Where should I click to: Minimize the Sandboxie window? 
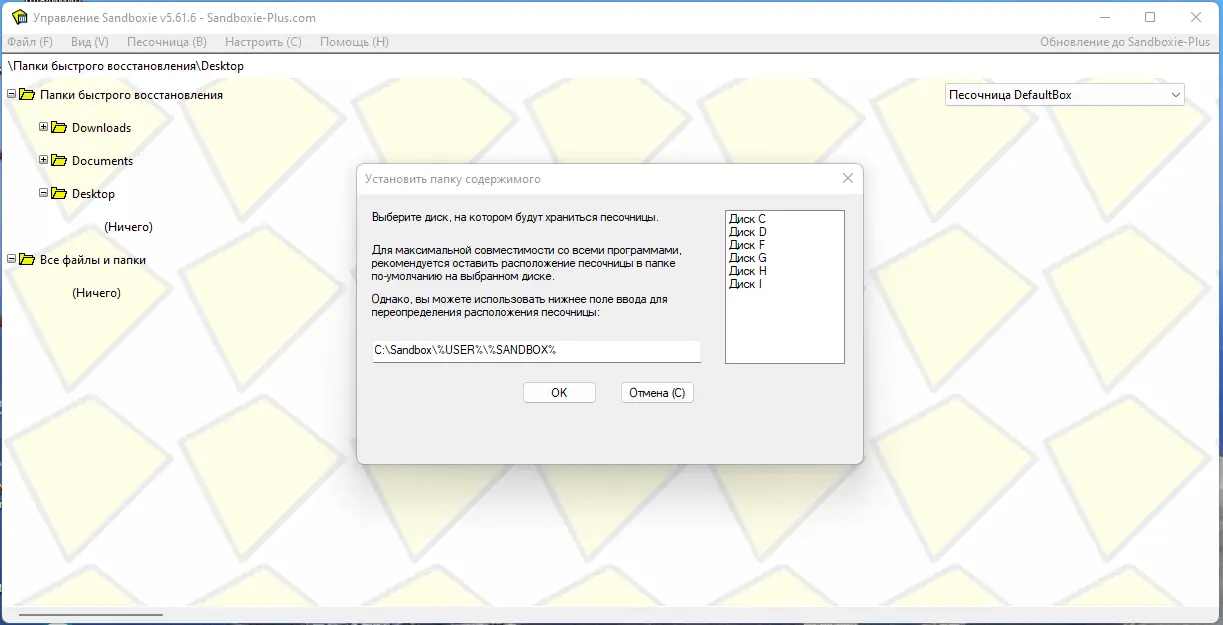pos(1105,17)
